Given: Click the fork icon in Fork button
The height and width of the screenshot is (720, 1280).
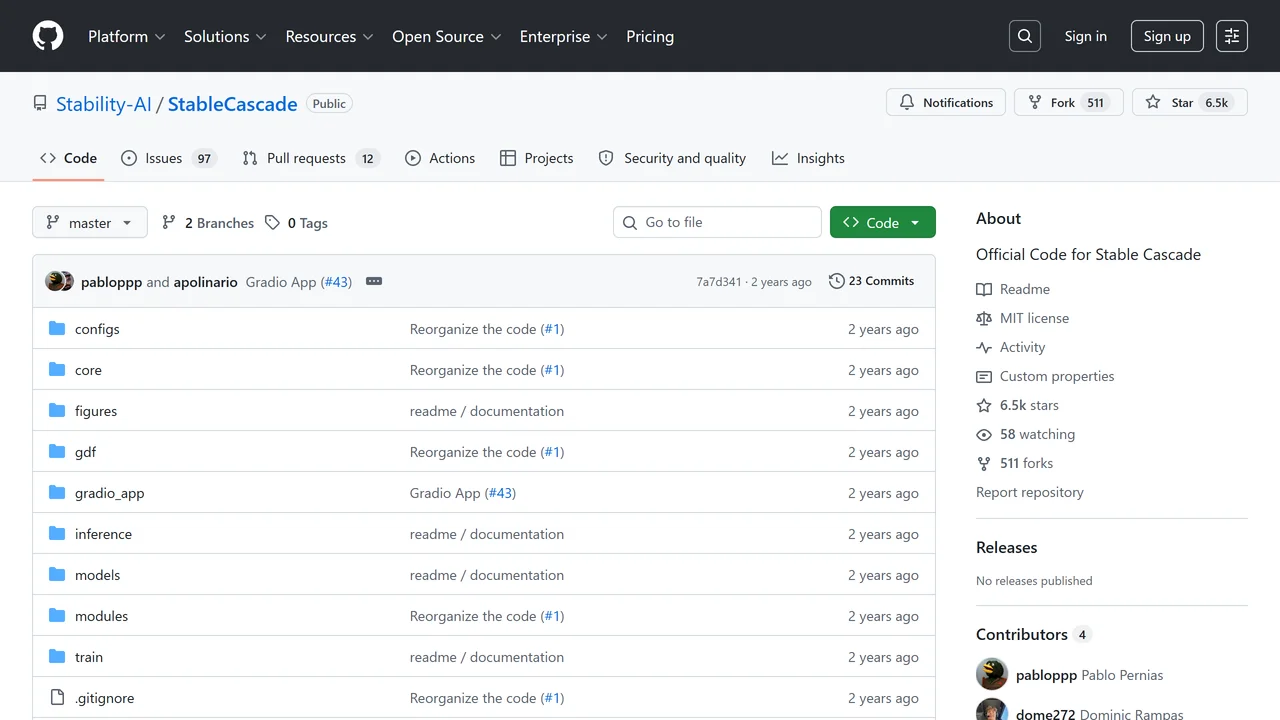Looking at the screenshot, I should (1035, 103).
